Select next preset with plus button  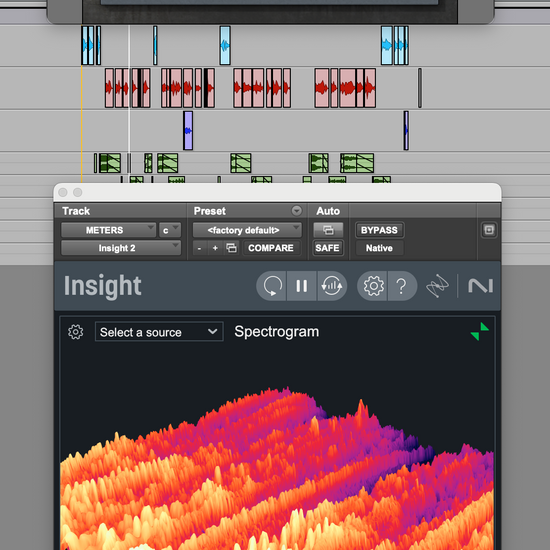click(215, 248)
